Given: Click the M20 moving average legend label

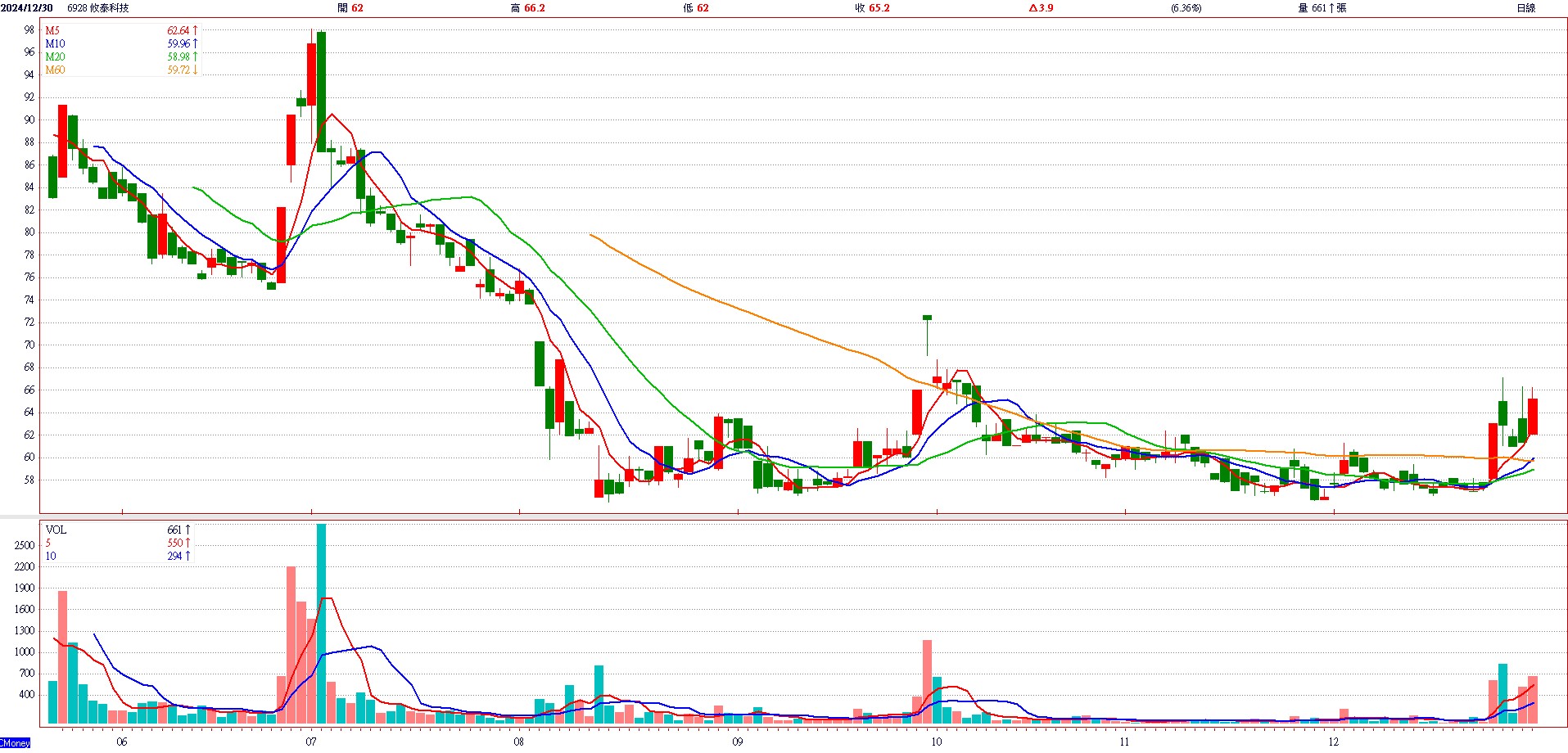Looking at the screenshot, I should (55, 57).
